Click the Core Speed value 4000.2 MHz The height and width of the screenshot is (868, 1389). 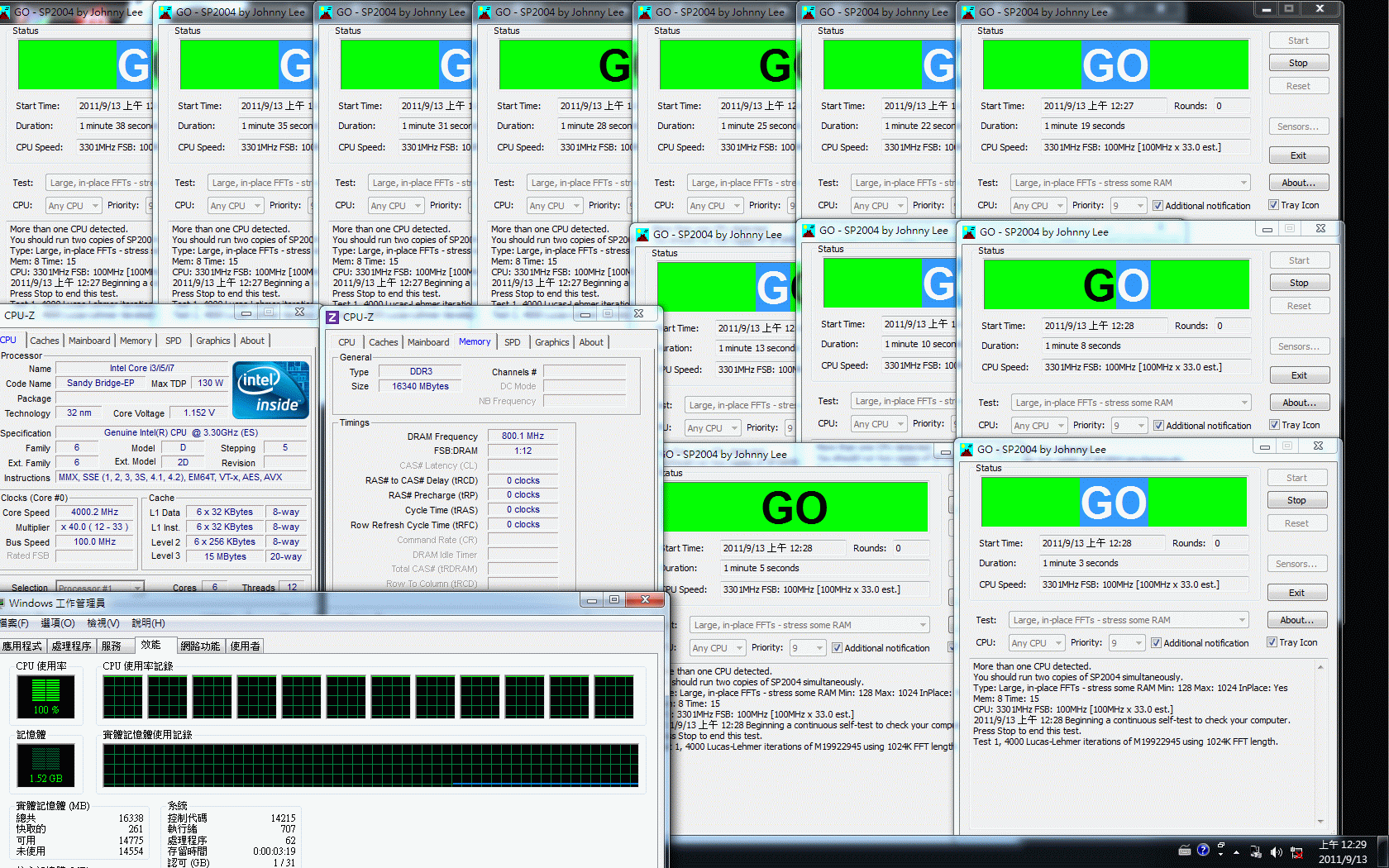(x=95, y=513)
